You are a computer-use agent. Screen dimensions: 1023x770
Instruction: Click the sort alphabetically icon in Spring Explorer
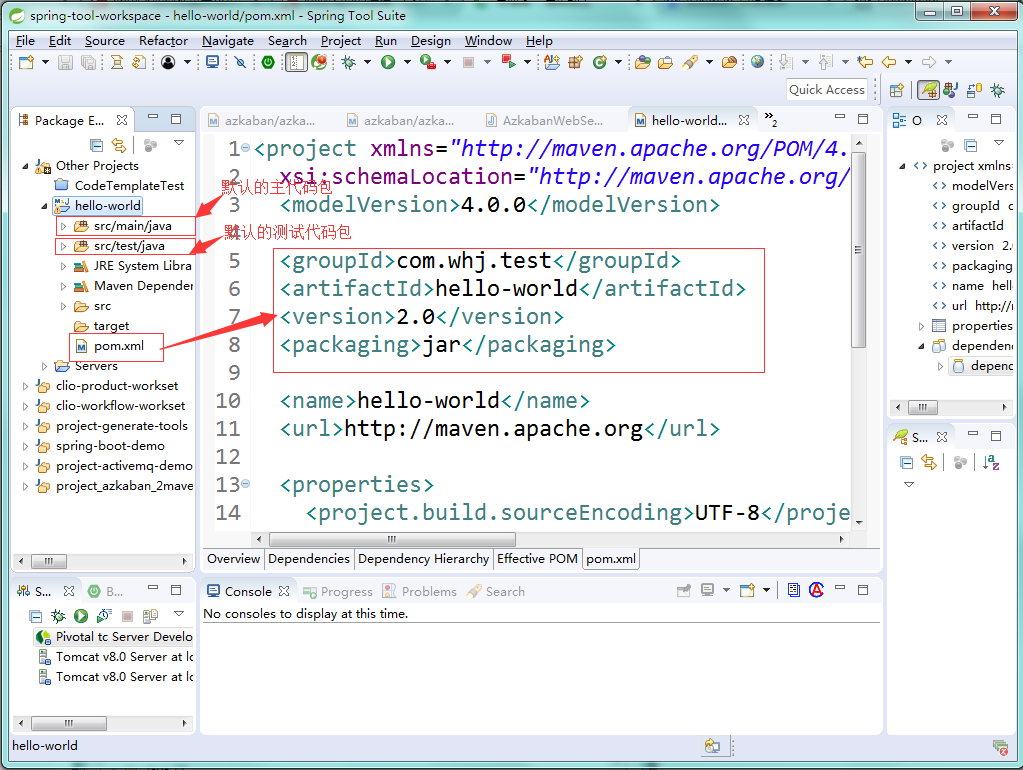click(x=991, y=463)
